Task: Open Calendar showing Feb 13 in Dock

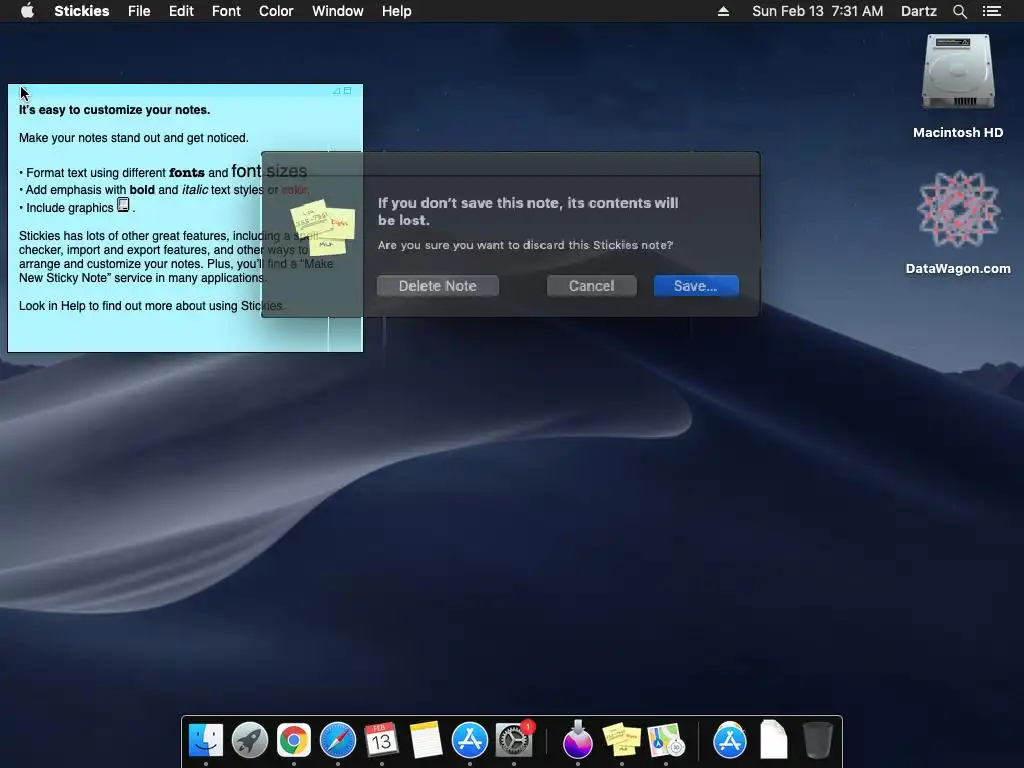Action: click(x=381, y=740)
